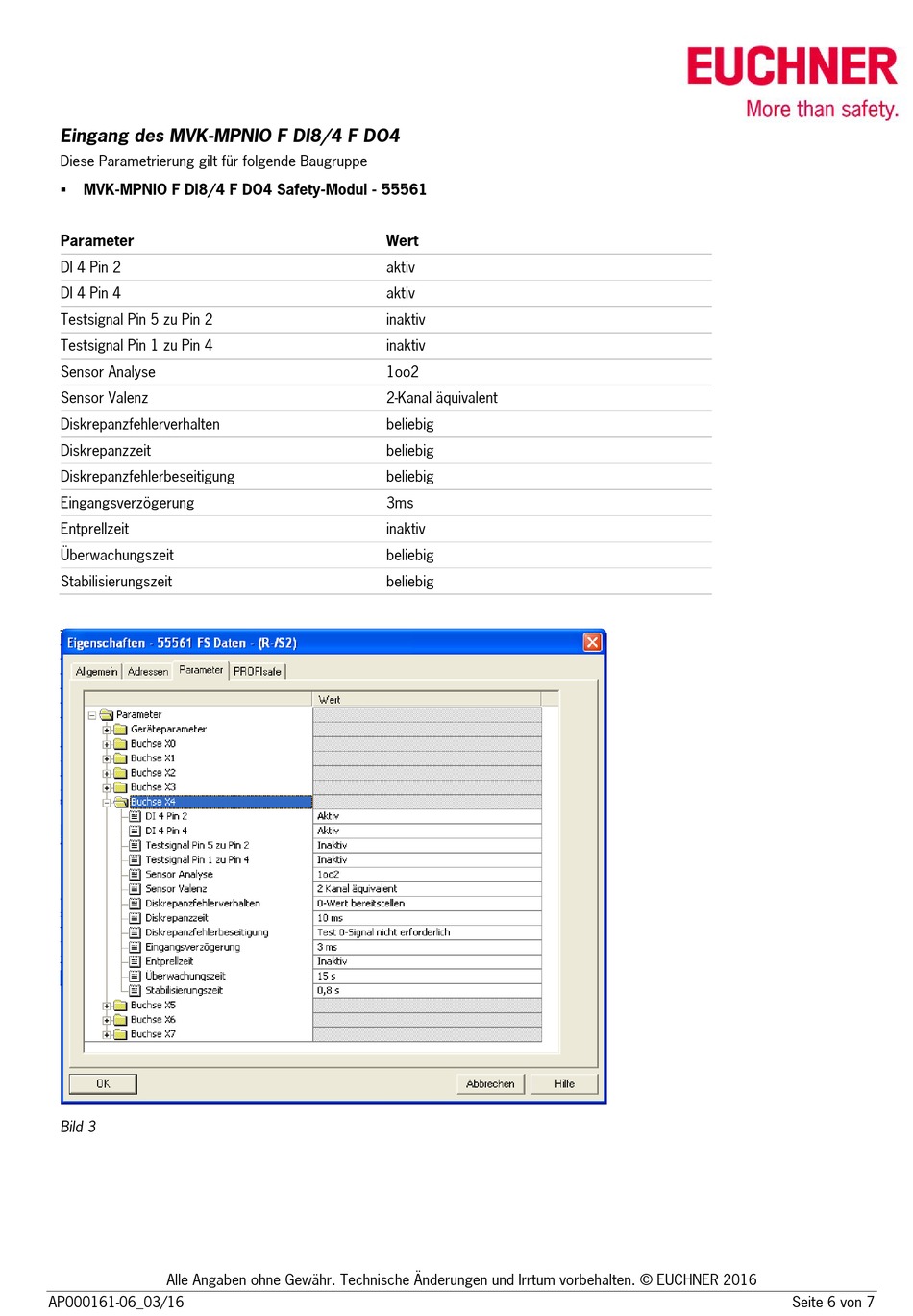
Task: Click the Wert column header
Action: [x=428, y=699]
